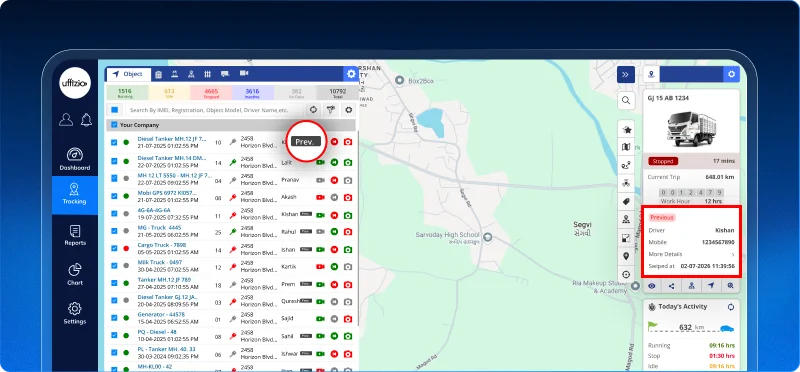Uncheck MG - Truck 4445 row checkbox
This screenshot has width=800, height=372.
pyautogui.click(x=114, y=231)
